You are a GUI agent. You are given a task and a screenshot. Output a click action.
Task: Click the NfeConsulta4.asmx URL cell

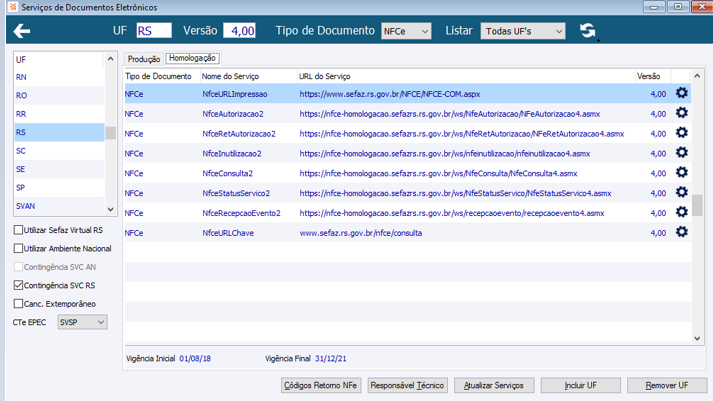pyautogui.click(x=438, y=173)
